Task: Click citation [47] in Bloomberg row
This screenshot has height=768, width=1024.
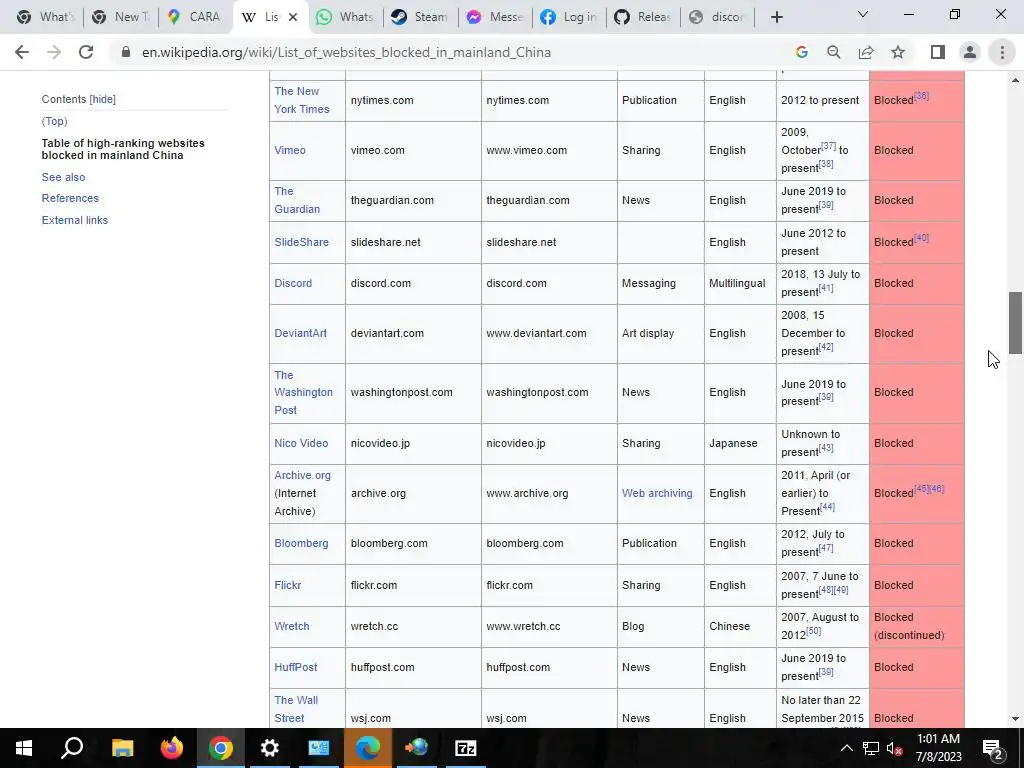Action: pyautogui.click(x=825, y=548)
